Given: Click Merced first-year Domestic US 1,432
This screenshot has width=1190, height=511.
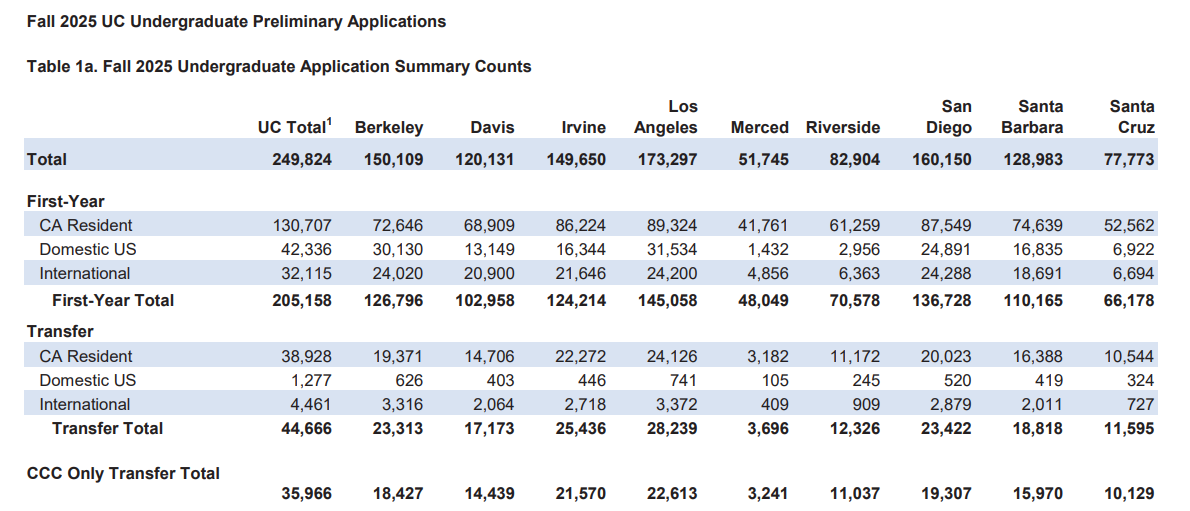Looking at the screenshot, I should [x=769, y=249].
